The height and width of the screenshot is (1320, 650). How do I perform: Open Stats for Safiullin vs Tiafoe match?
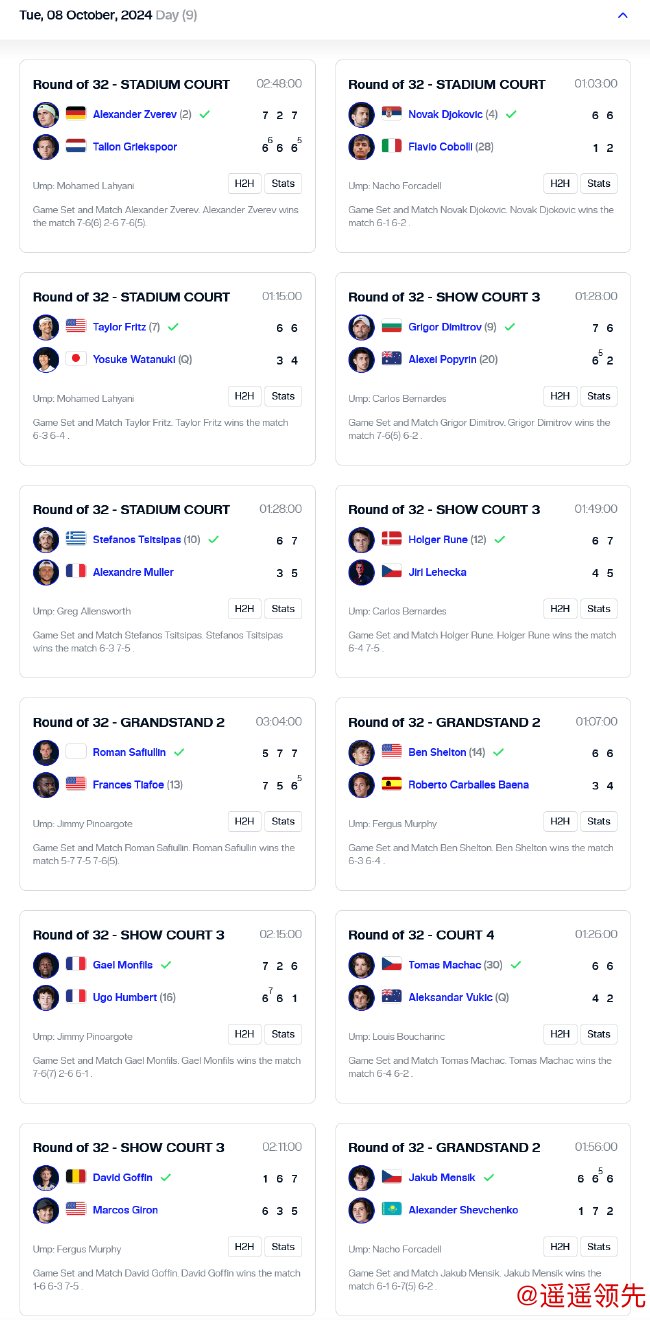[x=283, y=822]
